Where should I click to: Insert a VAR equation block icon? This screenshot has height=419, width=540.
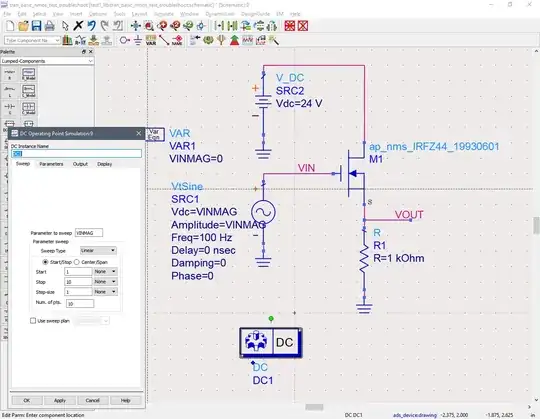[x=151, y=41]
